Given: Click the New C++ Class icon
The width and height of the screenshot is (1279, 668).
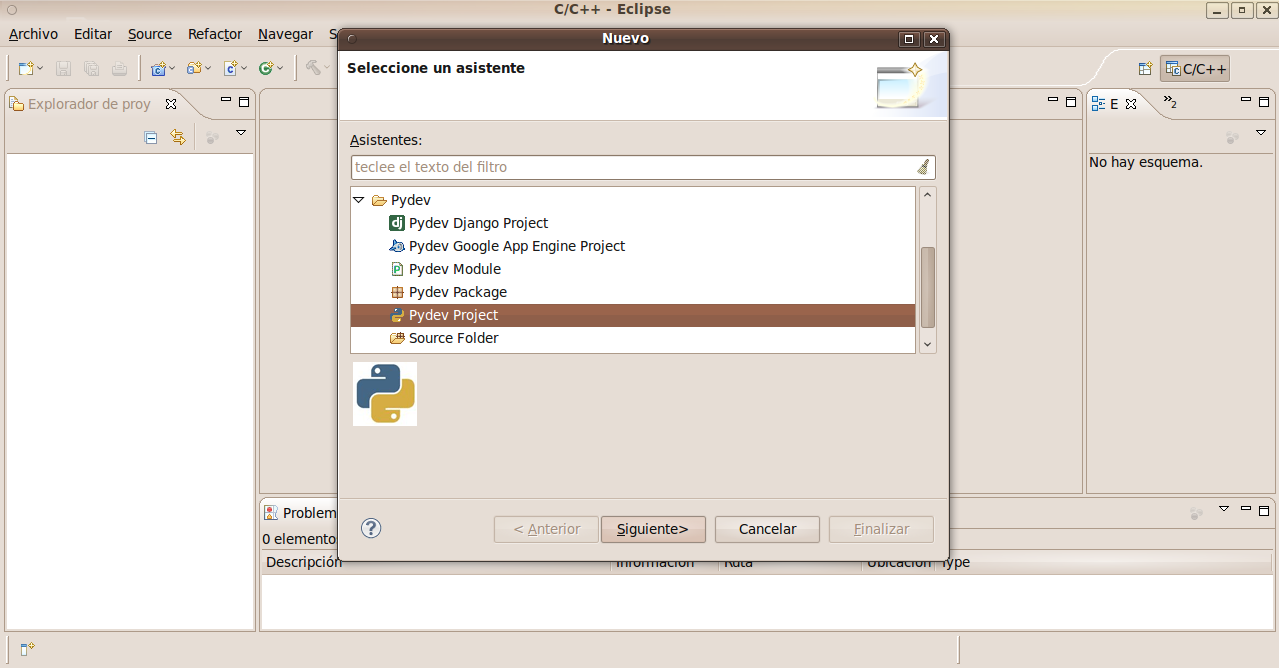Looking at the screenshot, I should (x=266, y=69).
